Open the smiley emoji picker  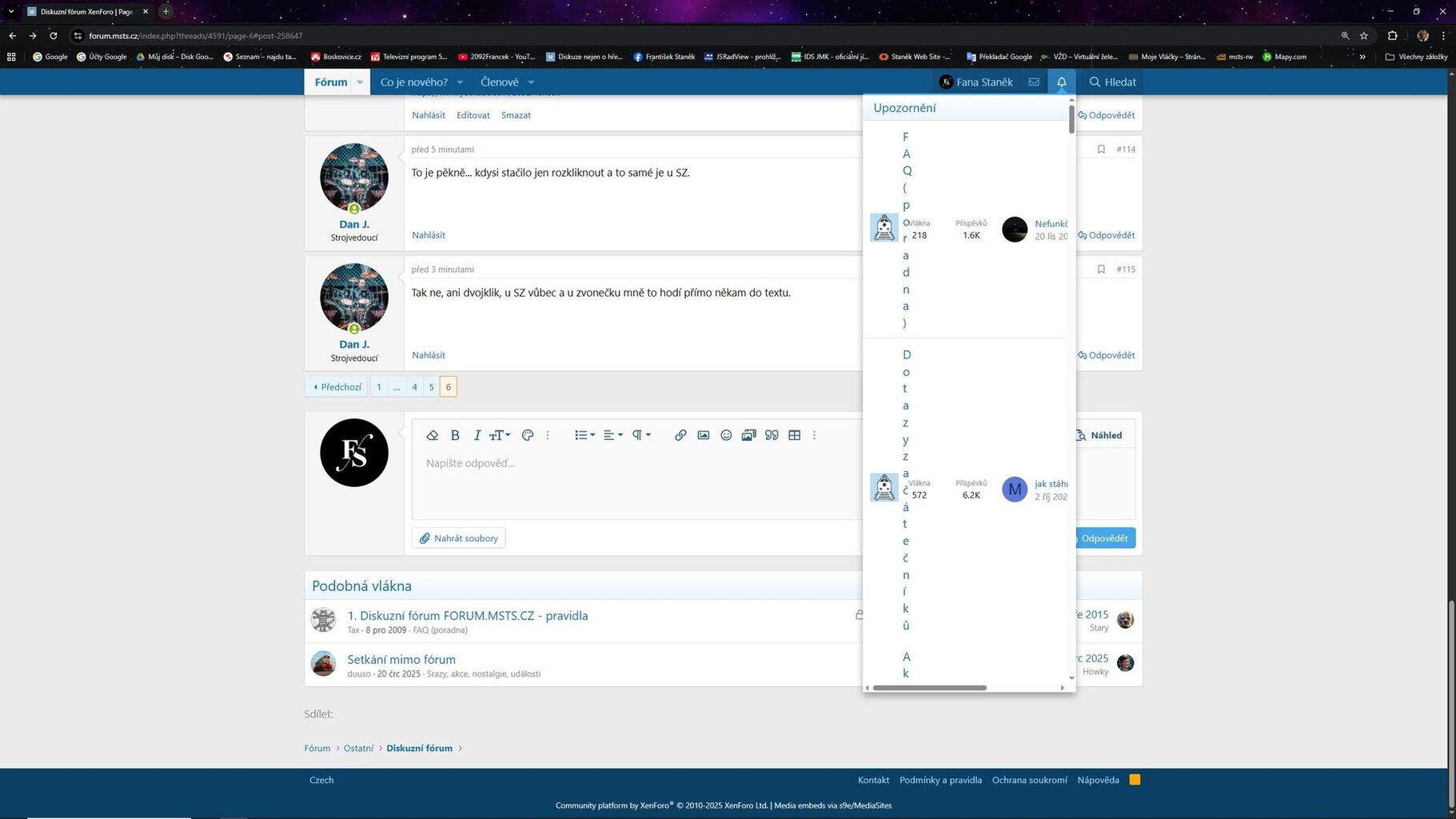(726, 435)
